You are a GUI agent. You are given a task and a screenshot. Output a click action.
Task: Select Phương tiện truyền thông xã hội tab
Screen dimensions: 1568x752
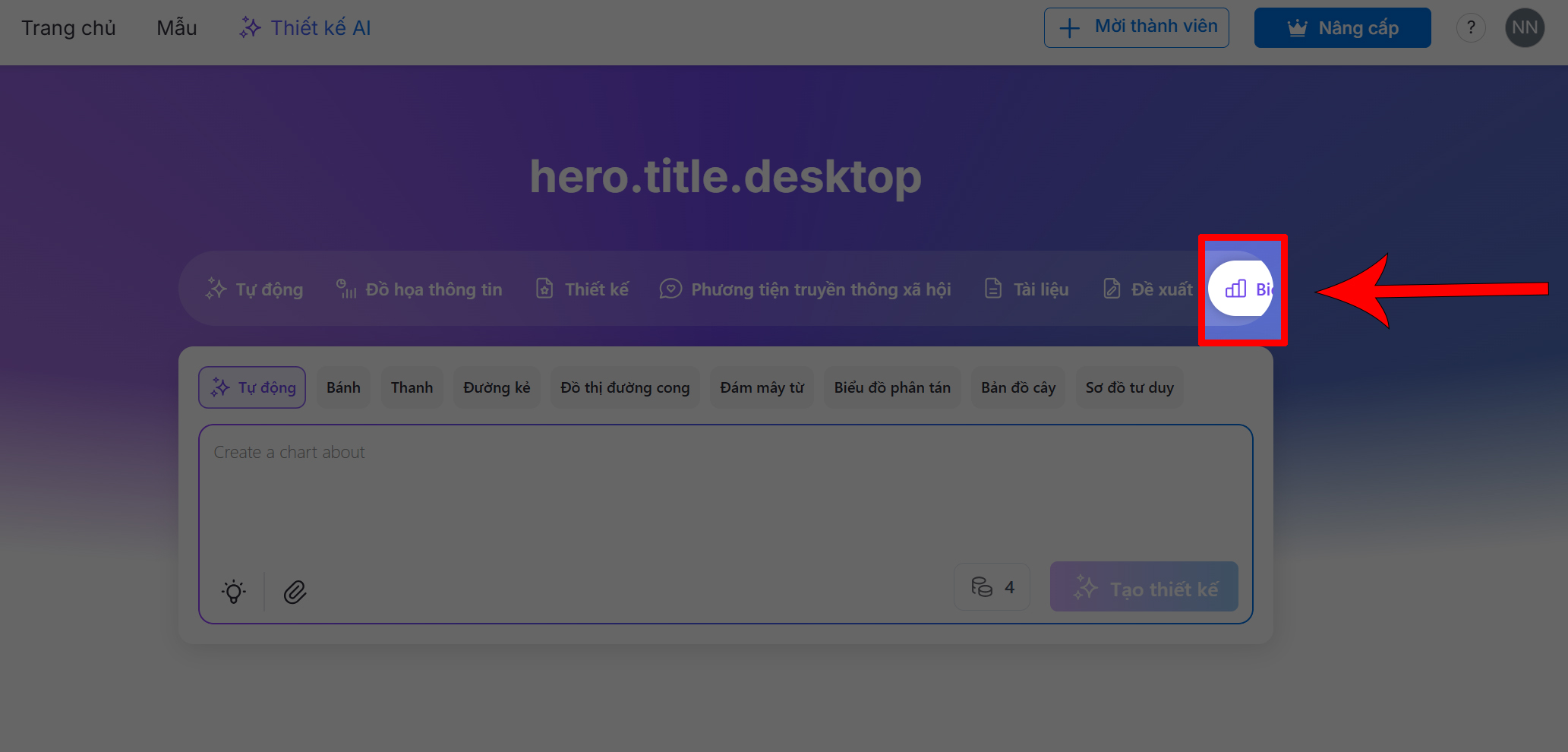pyautogui.click(x=806, y=289)
